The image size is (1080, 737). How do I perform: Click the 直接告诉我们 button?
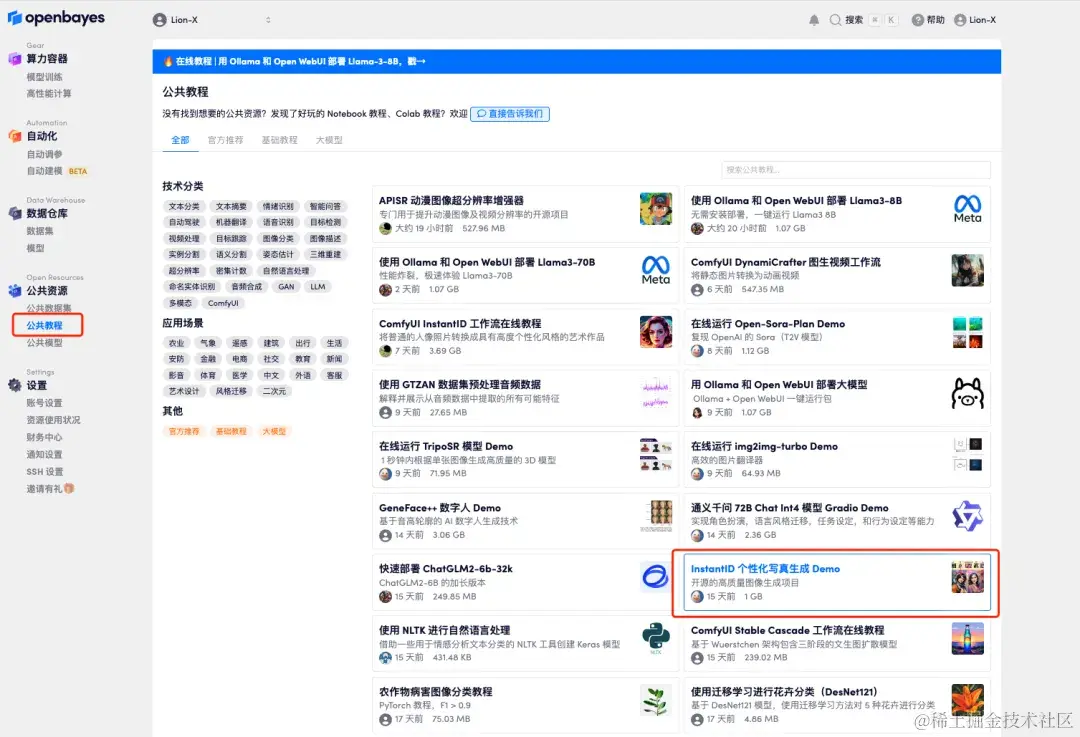(510, 114)
